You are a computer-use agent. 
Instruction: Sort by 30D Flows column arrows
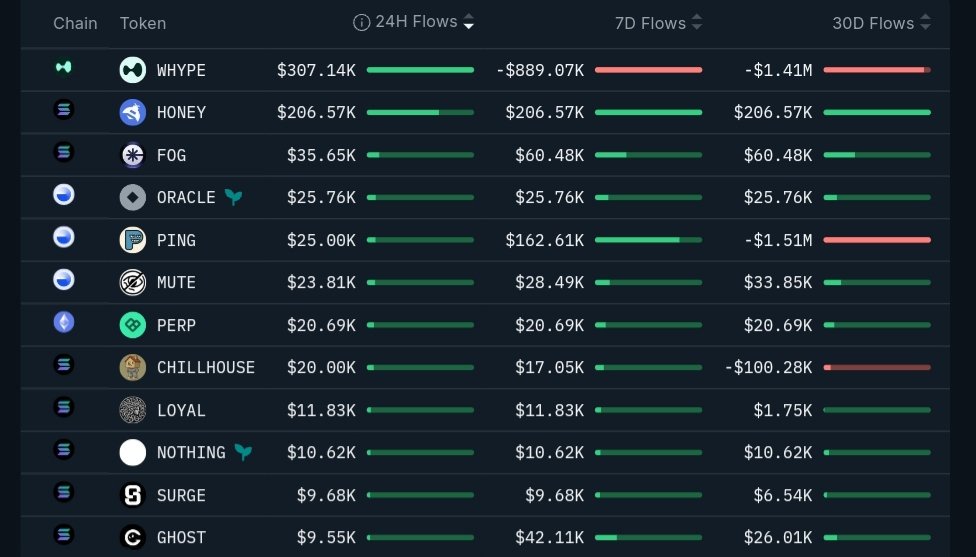pyautogui.click(x=925, y=22)
